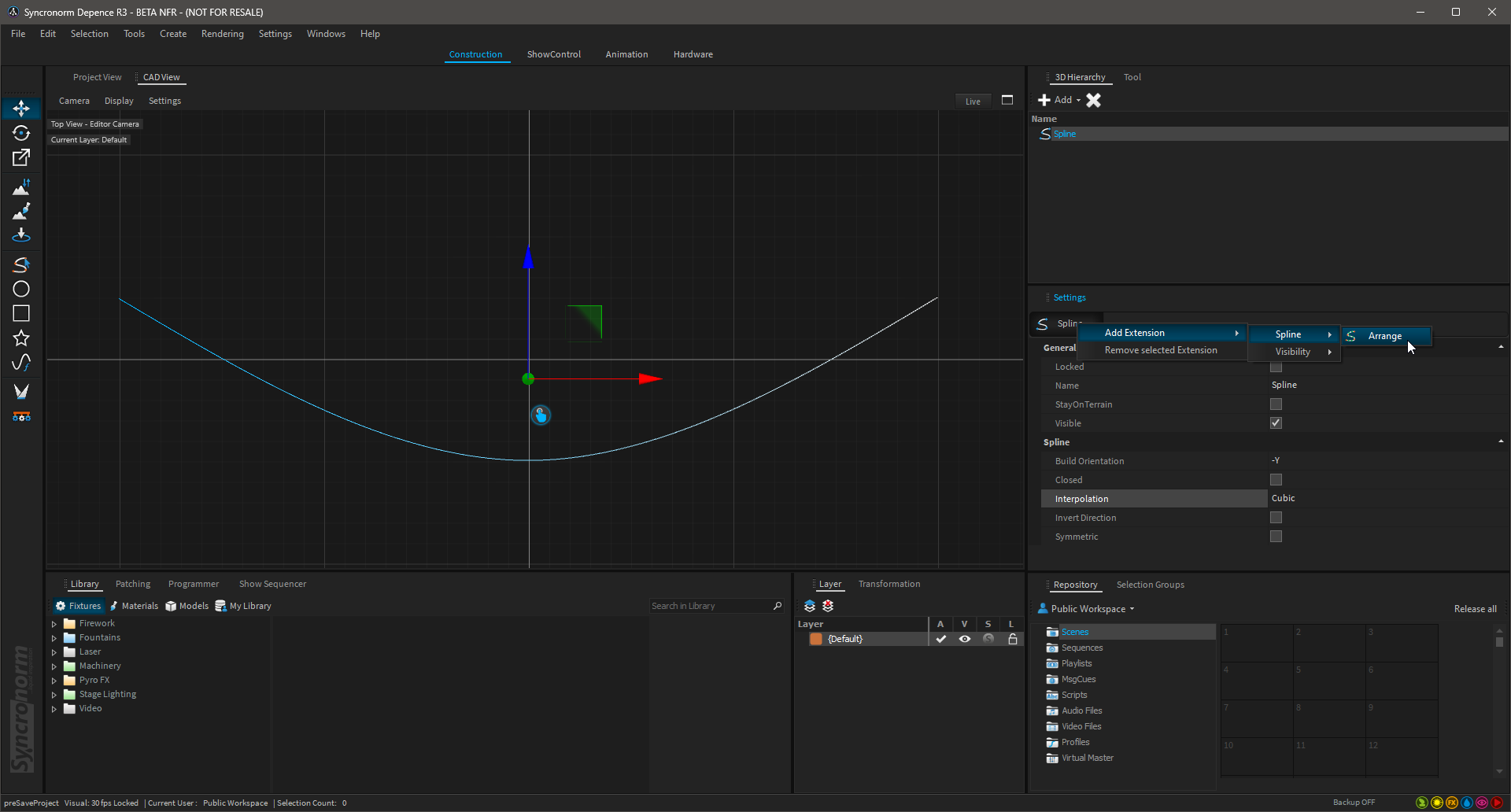Screen dimensions: 1511x812
Task: Enable the Symmetric checkbox
Action: click(1276, 536)
